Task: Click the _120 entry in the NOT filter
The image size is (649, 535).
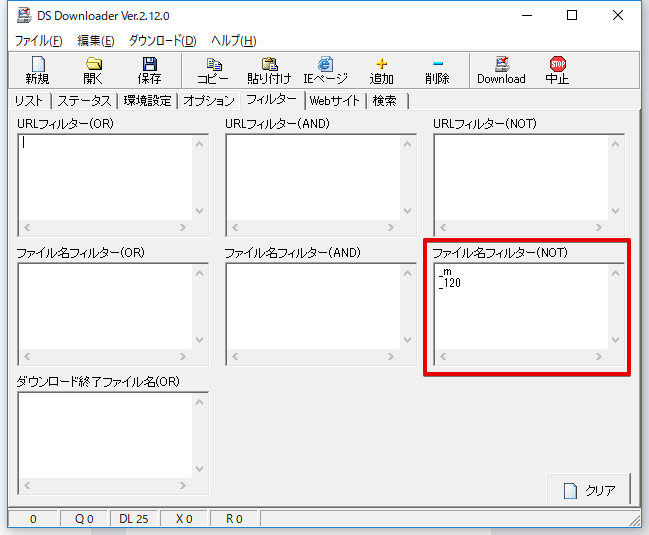Action: pyautogui.click(x=450, y=283)
